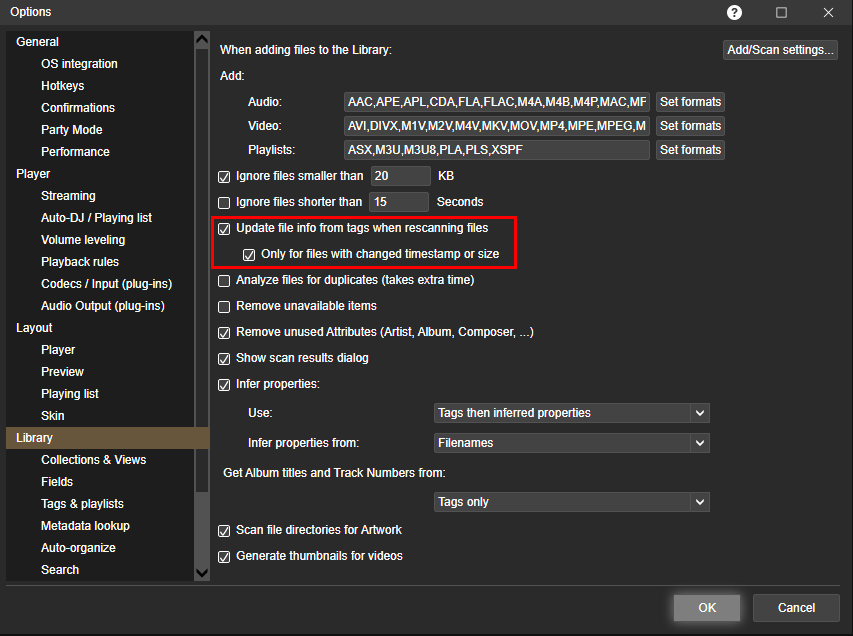Viewport: 853px width, 636px height.
Task: Toggle Analyze files for duplicates checkbox
Action: (224, 280)
